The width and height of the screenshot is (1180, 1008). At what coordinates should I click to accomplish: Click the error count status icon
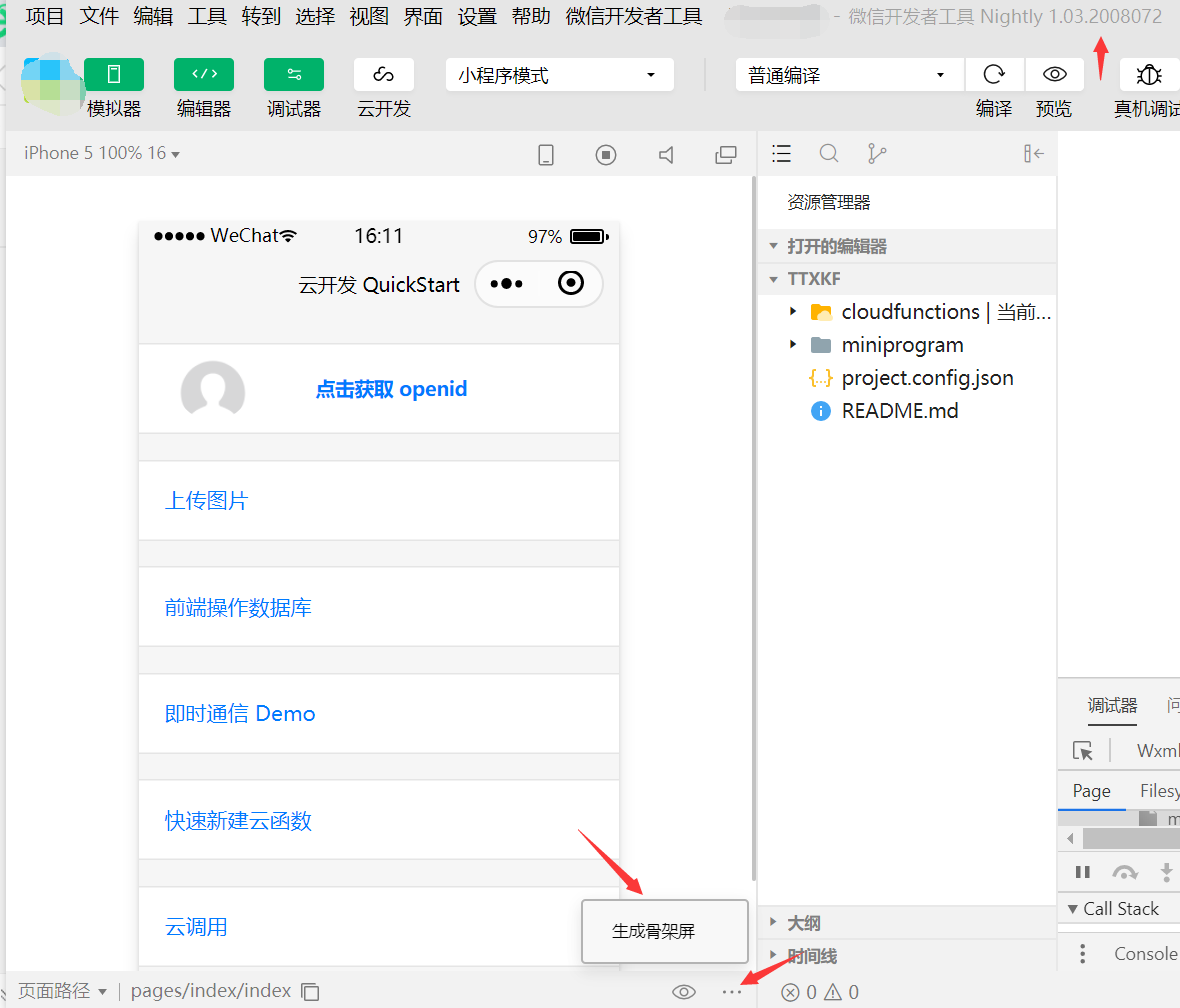pos(790,992)
